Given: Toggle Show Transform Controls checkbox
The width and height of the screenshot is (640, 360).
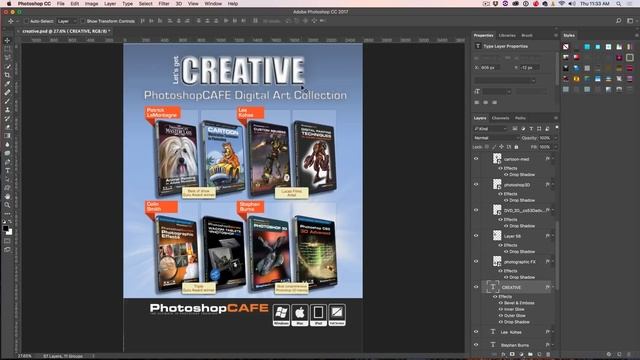Looking at the screenshot, I should [x=82, y=21].
